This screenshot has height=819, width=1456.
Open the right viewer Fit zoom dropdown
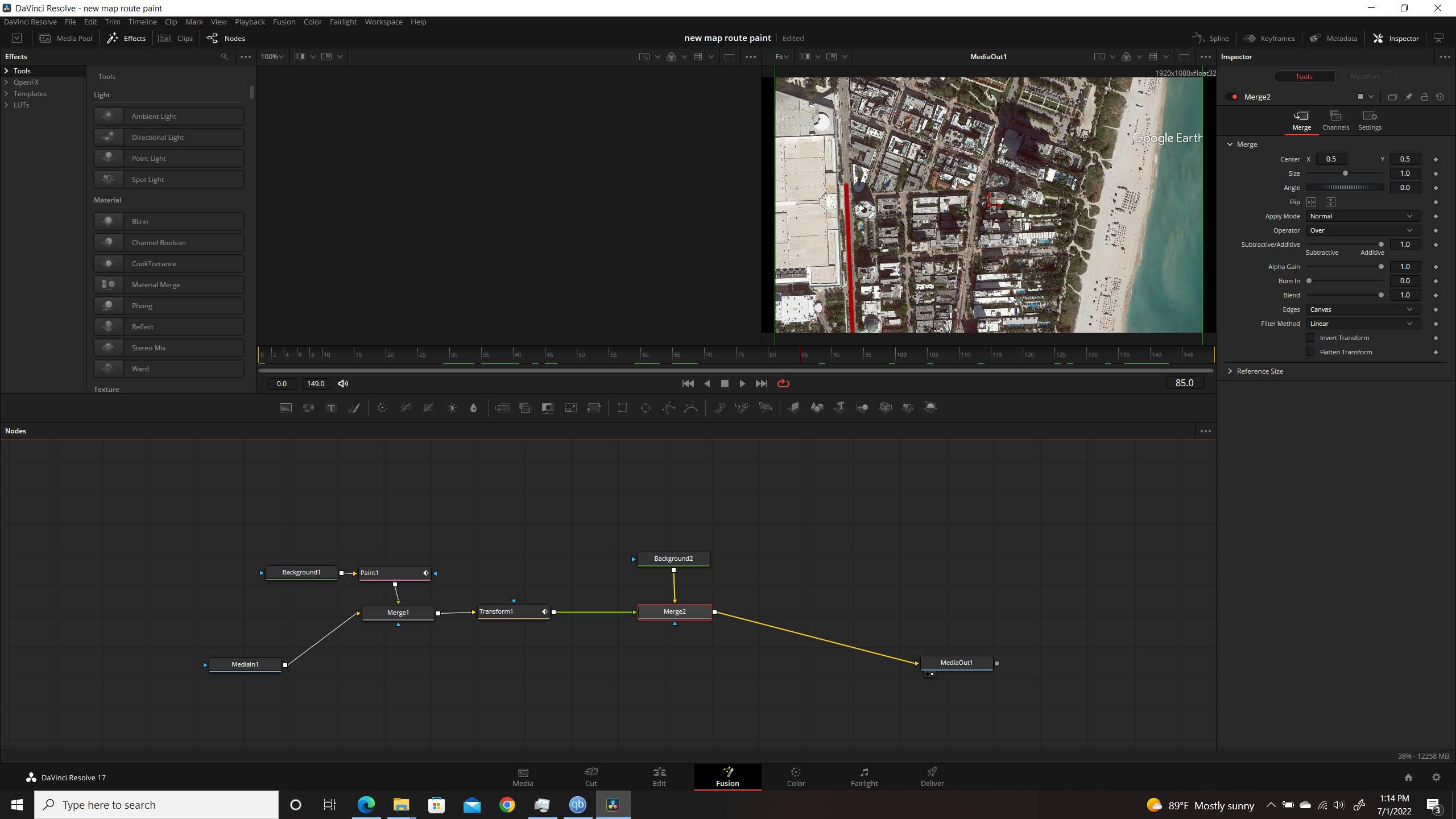coord(782,57)
